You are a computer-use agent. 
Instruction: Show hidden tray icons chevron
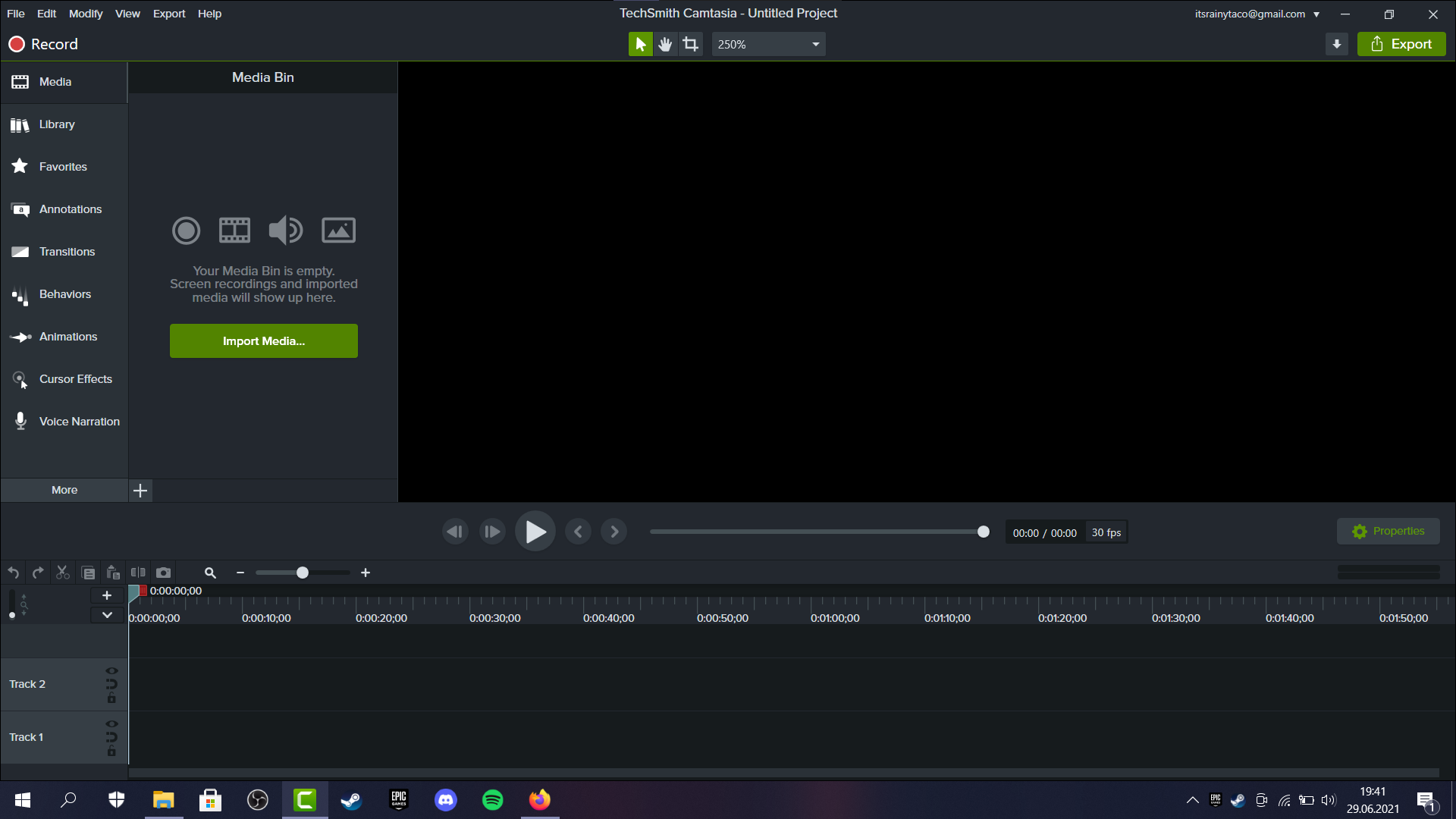click(x=1192, y=800)
